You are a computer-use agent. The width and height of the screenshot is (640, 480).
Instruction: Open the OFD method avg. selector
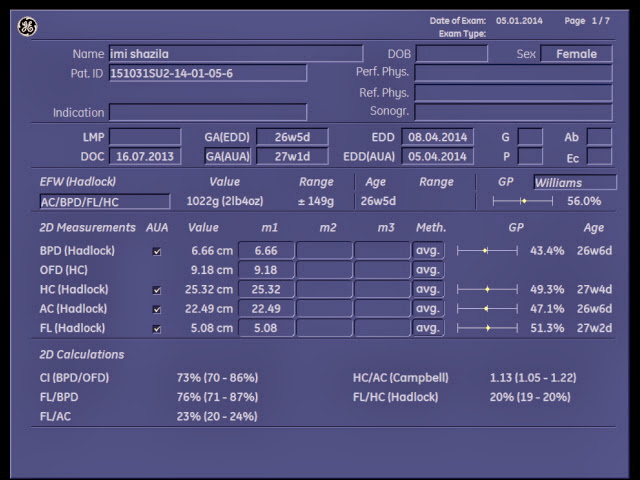point(428,270)
